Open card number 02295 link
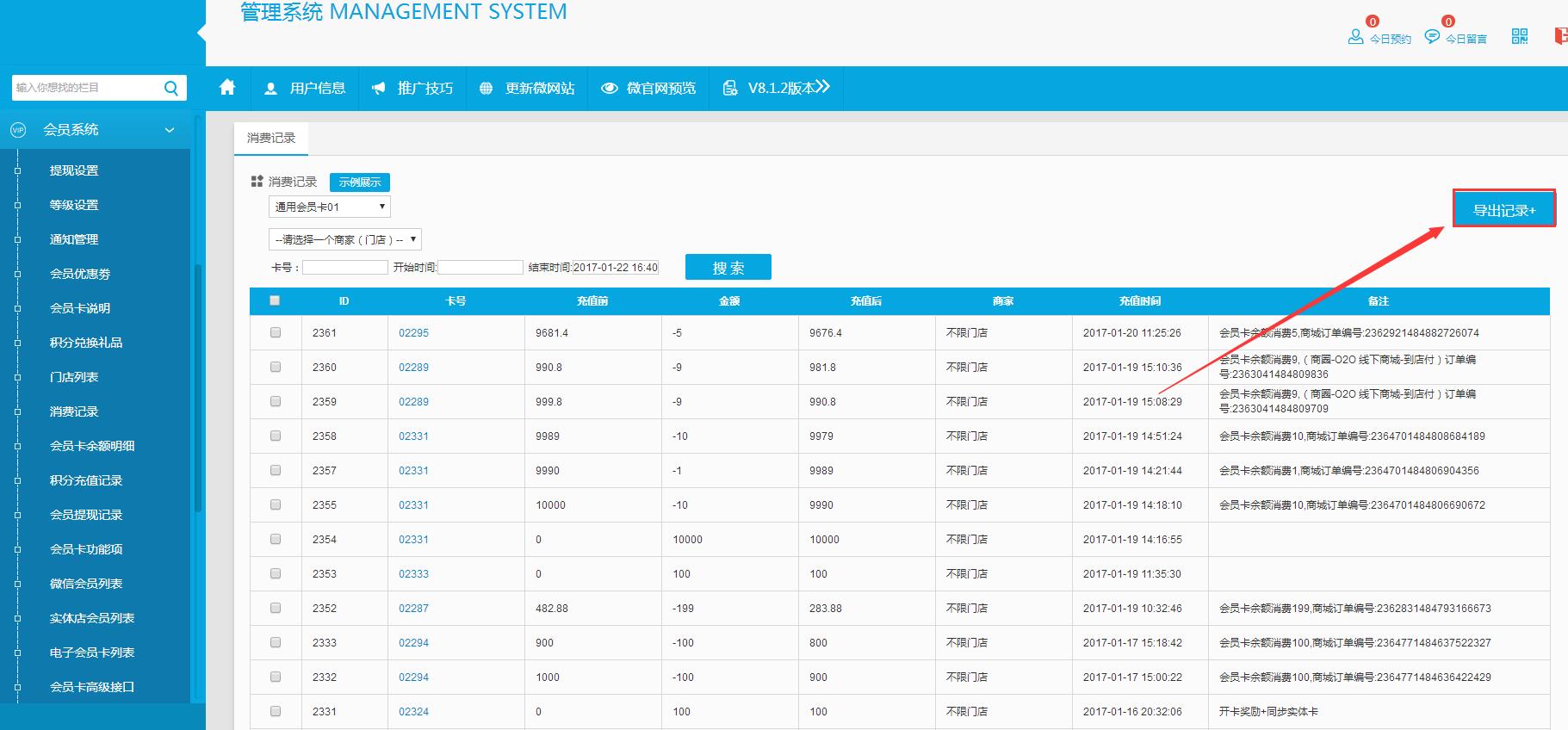Screen dimensions: 1568x730 click(x=413, y=333)
